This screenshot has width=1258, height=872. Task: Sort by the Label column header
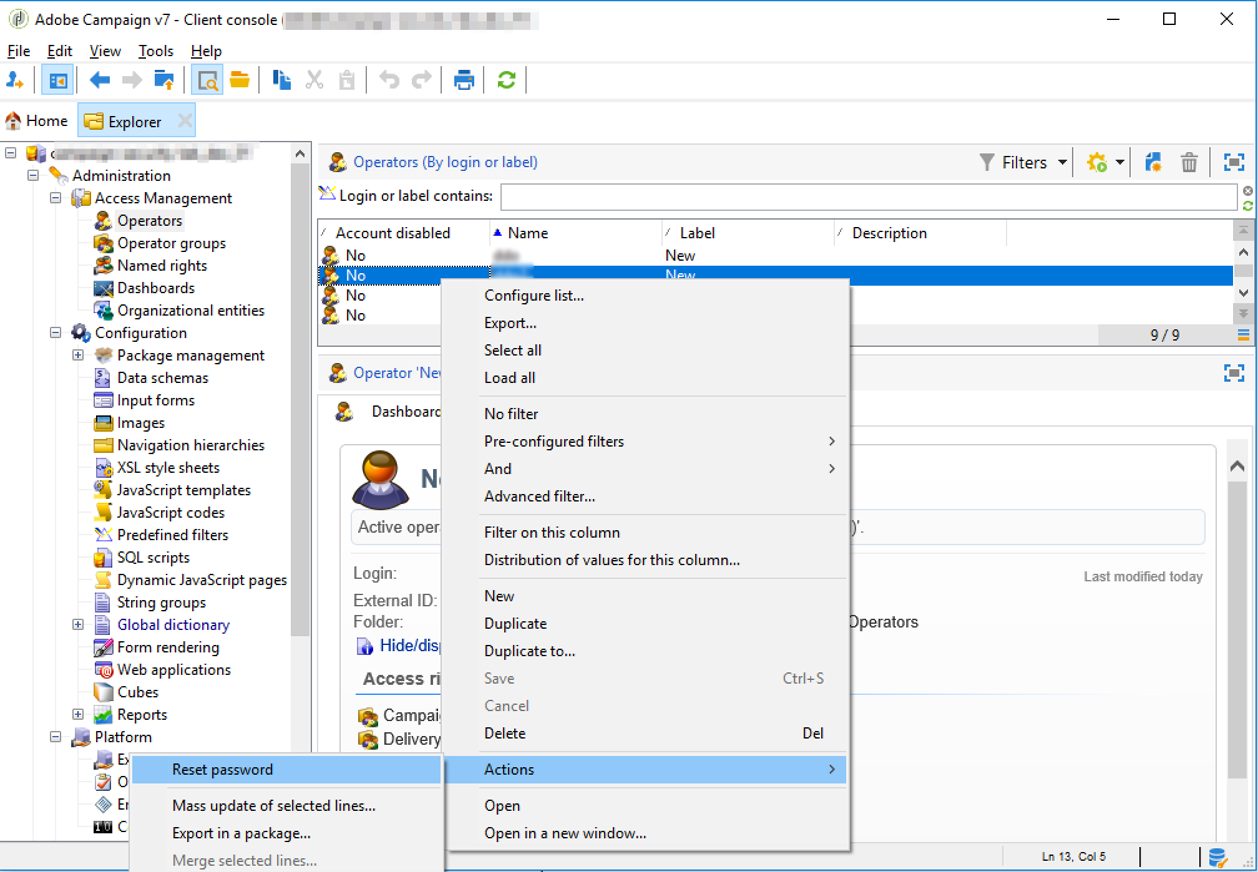(x=748, y=233)
